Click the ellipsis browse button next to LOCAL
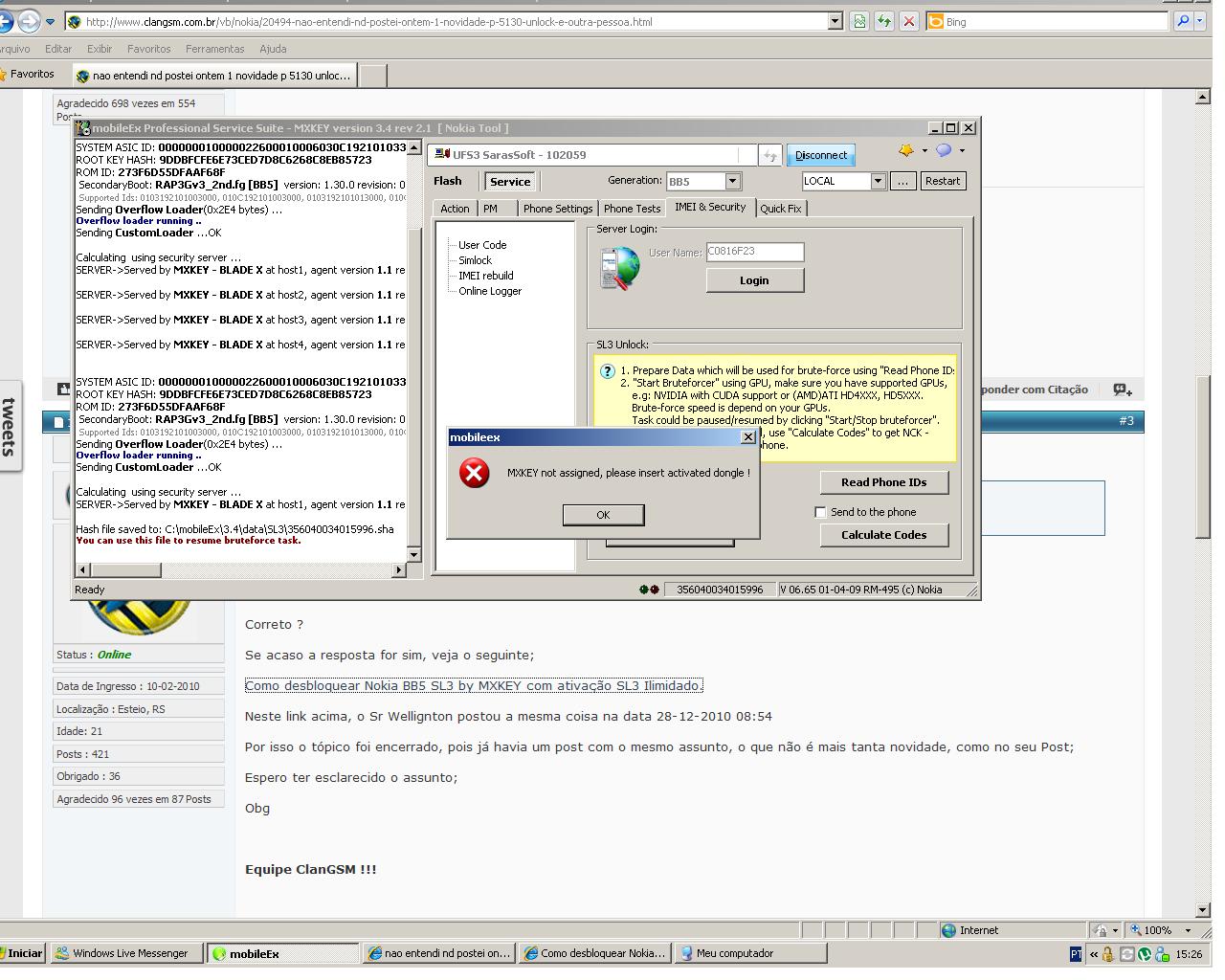Image resolution: width=1225 pixels, height=980 pixels. coord(902,181)
